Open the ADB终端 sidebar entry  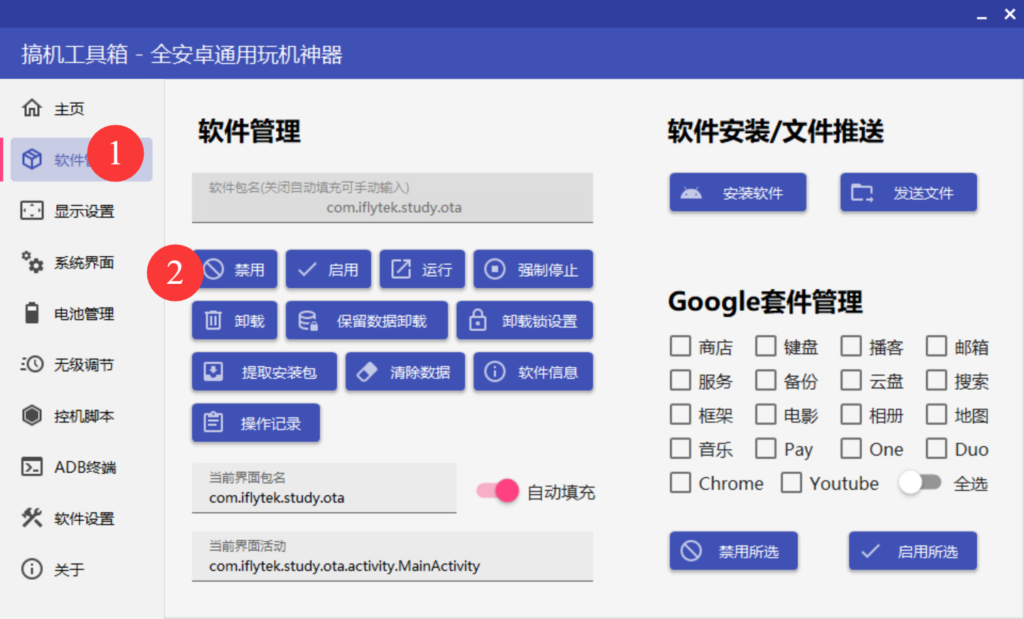(82, 467)
